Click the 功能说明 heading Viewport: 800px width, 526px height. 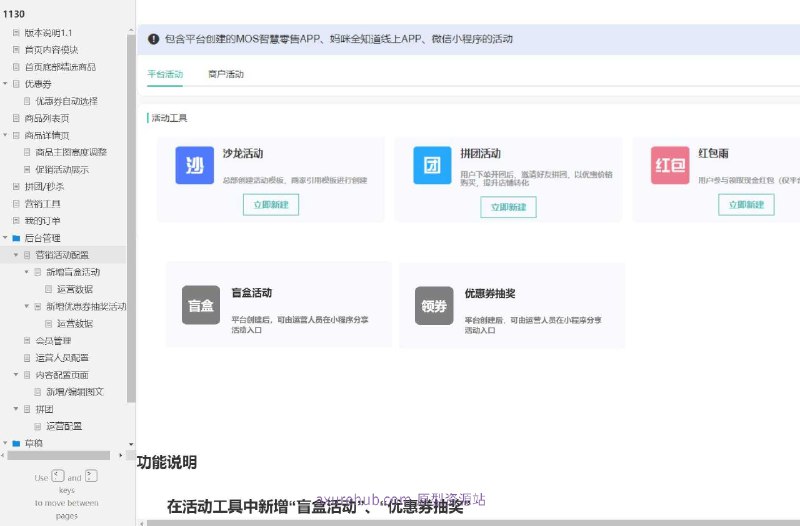coord(167,462)
